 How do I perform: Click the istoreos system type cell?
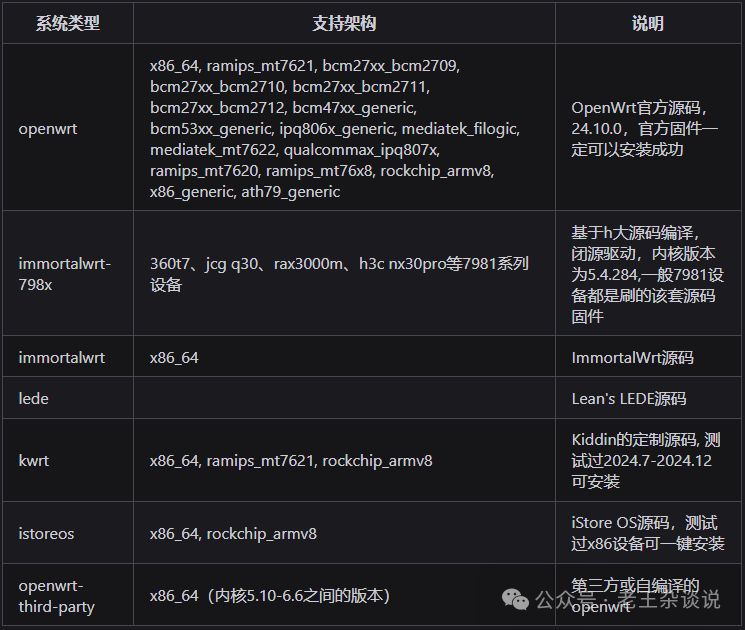click(46, 533)
